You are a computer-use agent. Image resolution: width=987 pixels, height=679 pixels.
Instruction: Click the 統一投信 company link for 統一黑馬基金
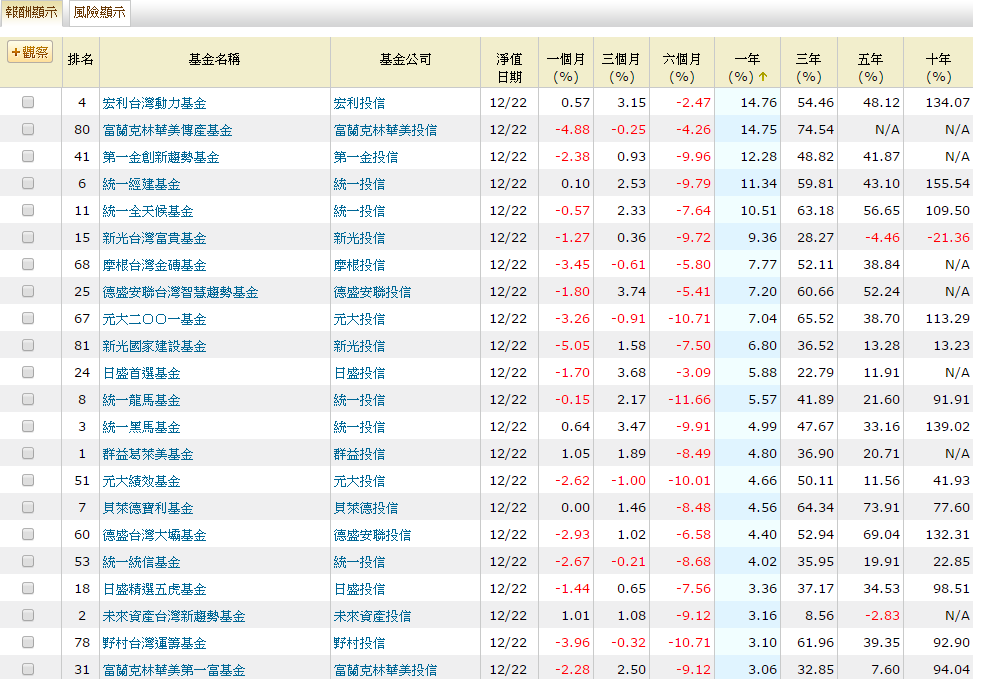coord(359,427)
